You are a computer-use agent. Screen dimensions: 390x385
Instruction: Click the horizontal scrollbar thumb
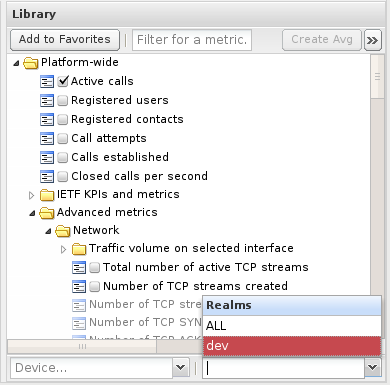click(x=82, y=347)
